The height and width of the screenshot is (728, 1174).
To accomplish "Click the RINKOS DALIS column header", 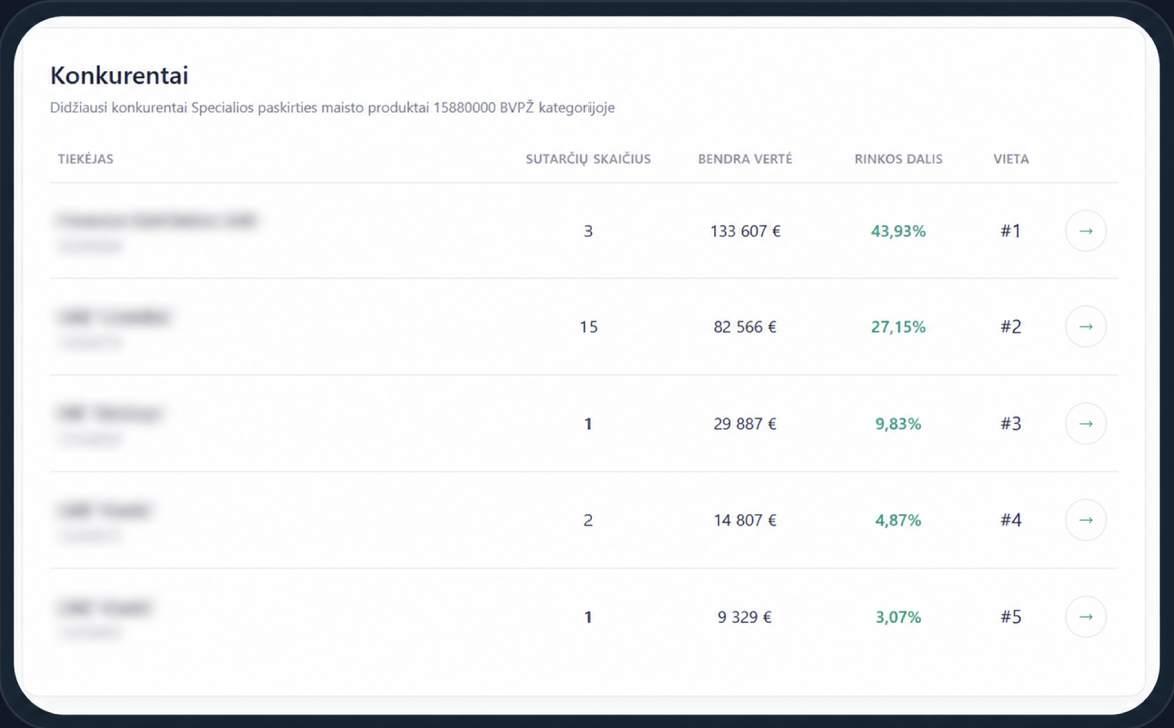I will point(898,159).
